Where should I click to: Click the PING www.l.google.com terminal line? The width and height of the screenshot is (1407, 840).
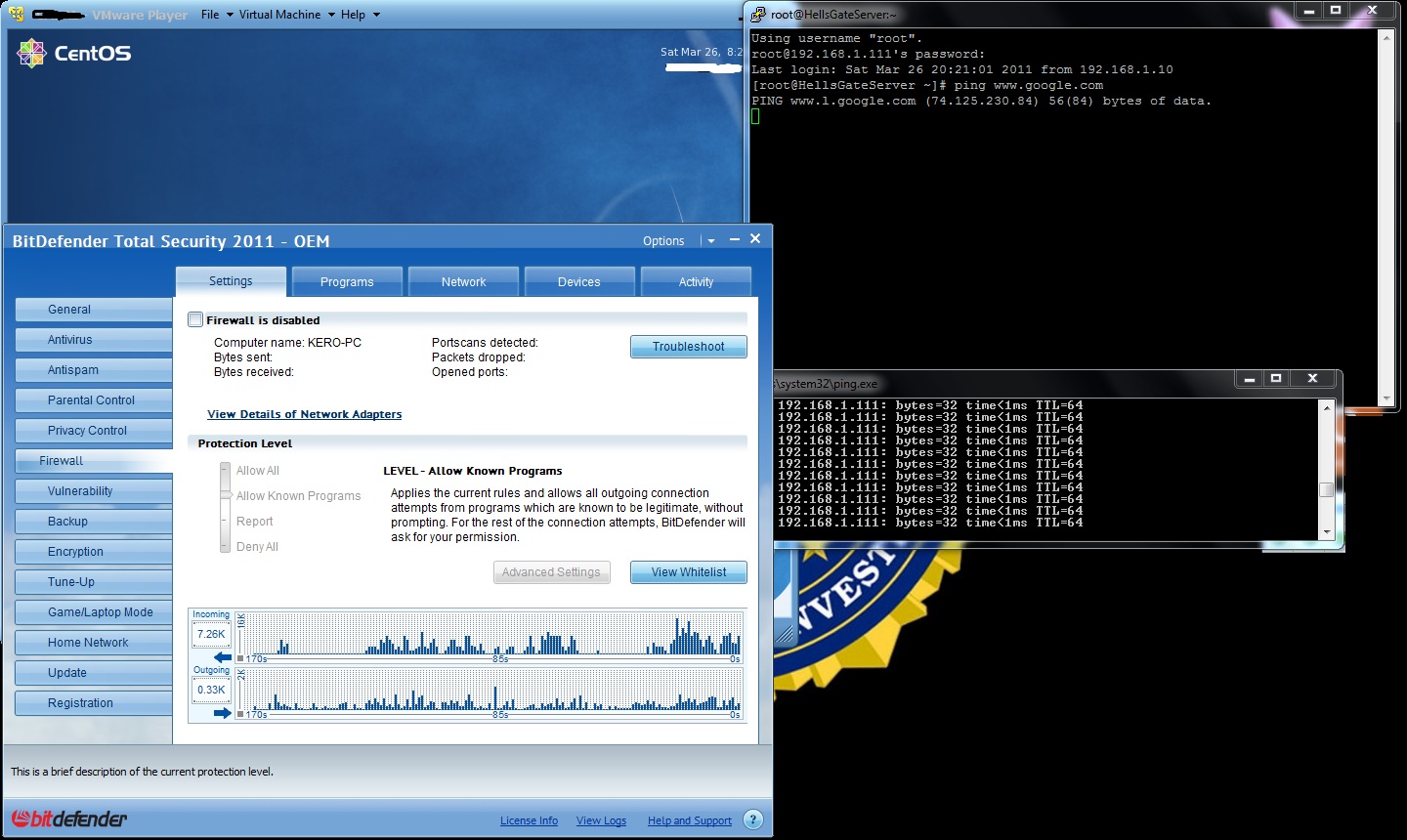(981, 101)
